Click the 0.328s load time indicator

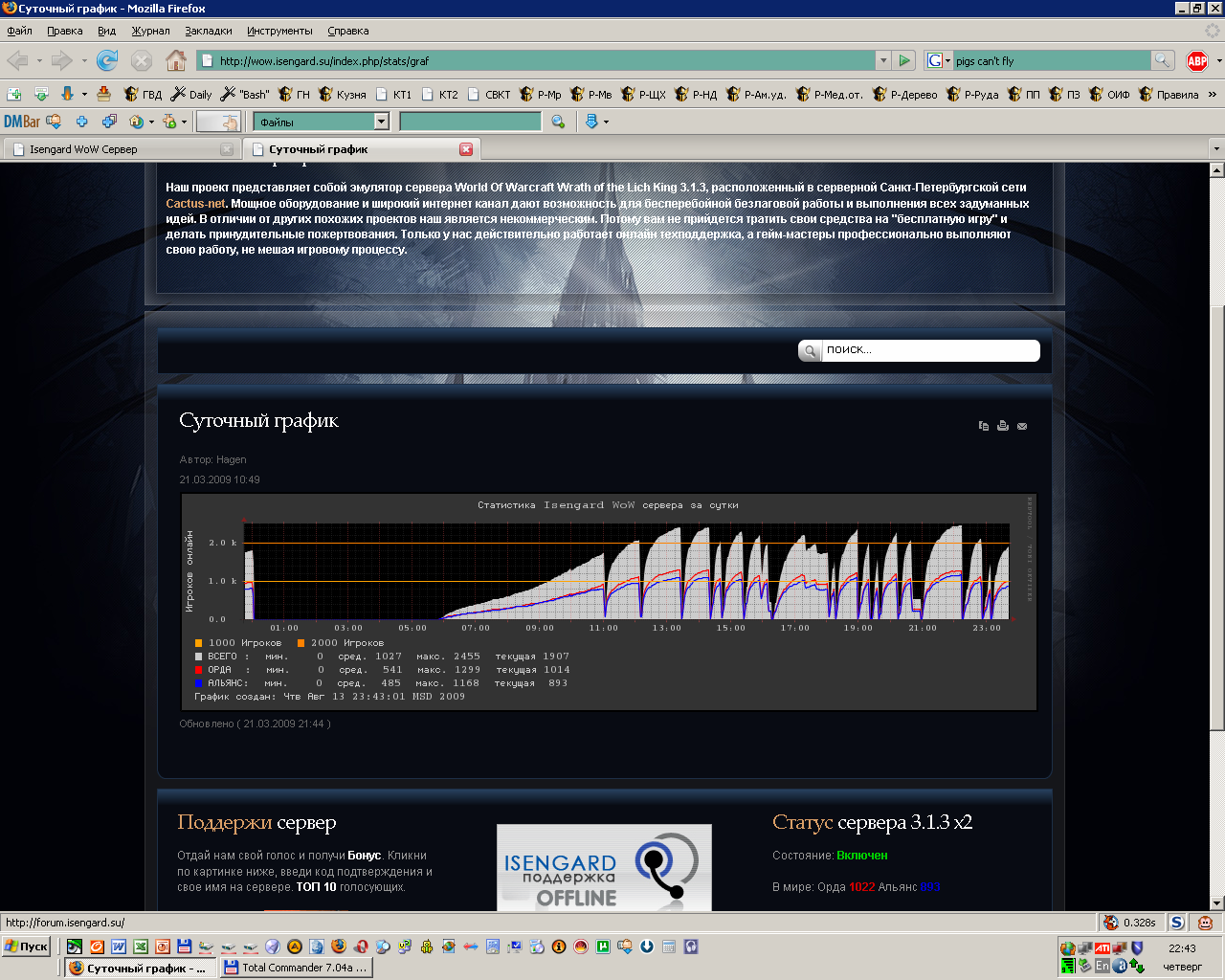[x=1130, y=923]
